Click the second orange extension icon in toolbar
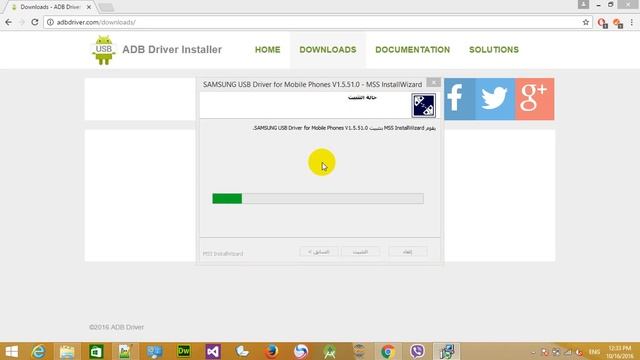This screenshot has height=360, width=640. pyautogui.click(x=618, y=23)
